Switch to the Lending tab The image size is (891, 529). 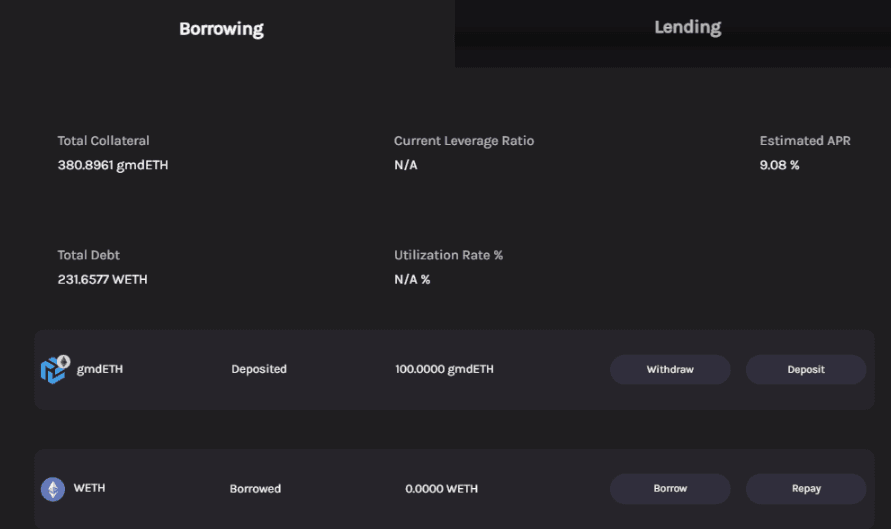coord(688,27)
